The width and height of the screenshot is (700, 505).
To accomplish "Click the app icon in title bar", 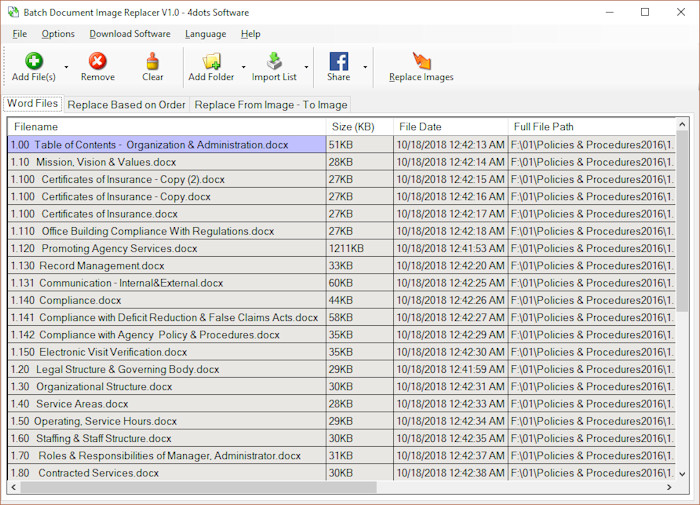I will pyautogui.click(x=13, y=12).
